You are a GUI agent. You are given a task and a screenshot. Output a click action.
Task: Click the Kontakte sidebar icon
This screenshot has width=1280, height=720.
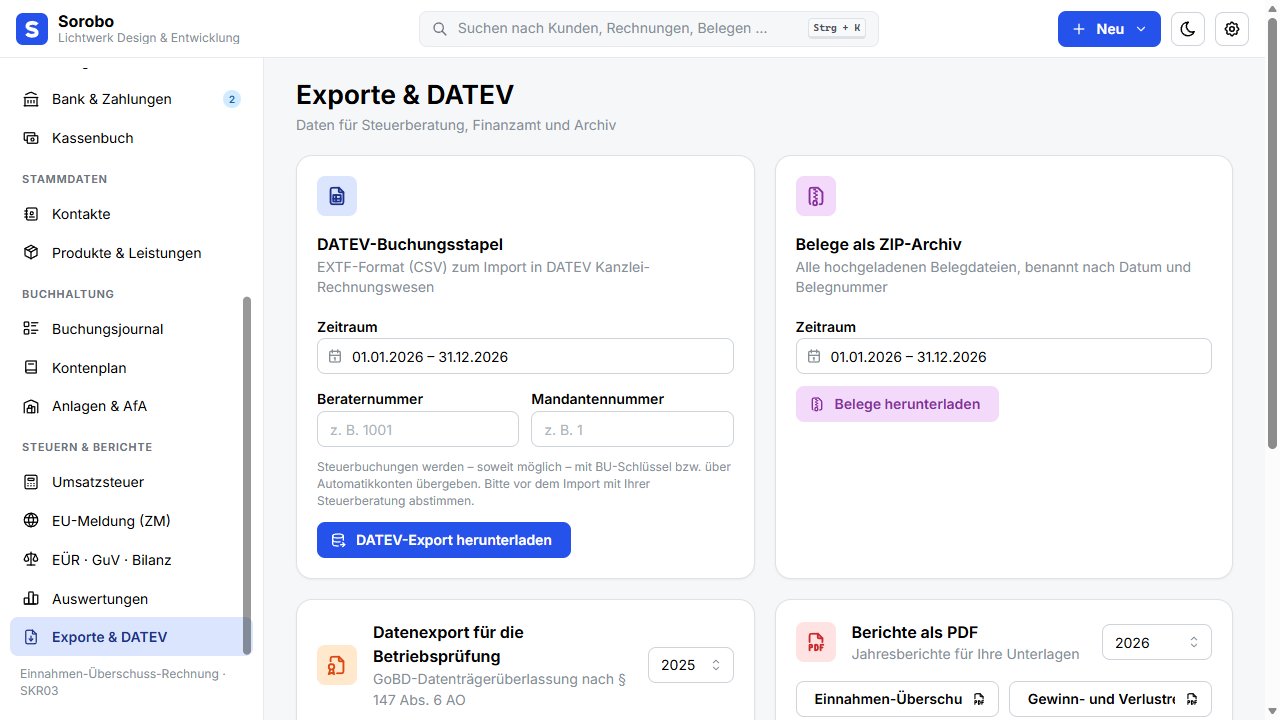(x=31, y=214)
